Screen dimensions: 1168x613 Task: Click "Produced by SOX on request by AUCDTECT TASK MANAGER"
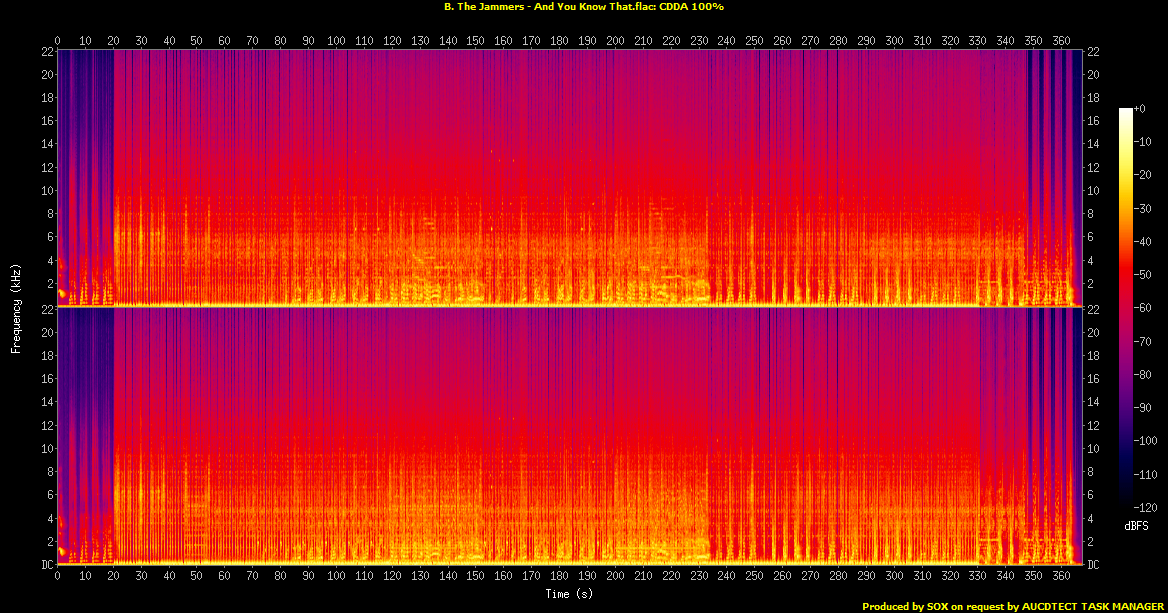coord(1013,606)
